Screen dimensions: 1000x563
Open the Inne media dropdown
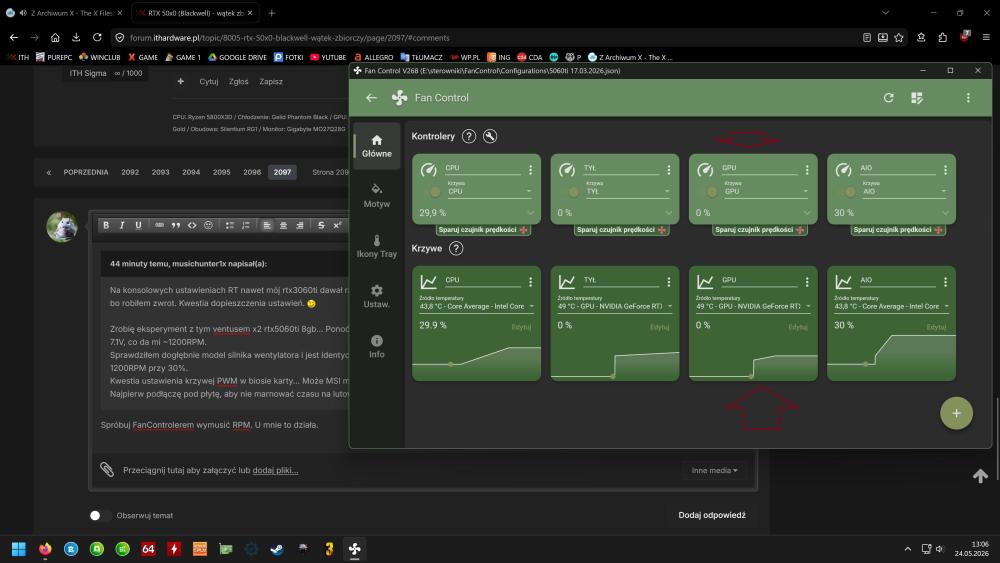coord(714,471)
